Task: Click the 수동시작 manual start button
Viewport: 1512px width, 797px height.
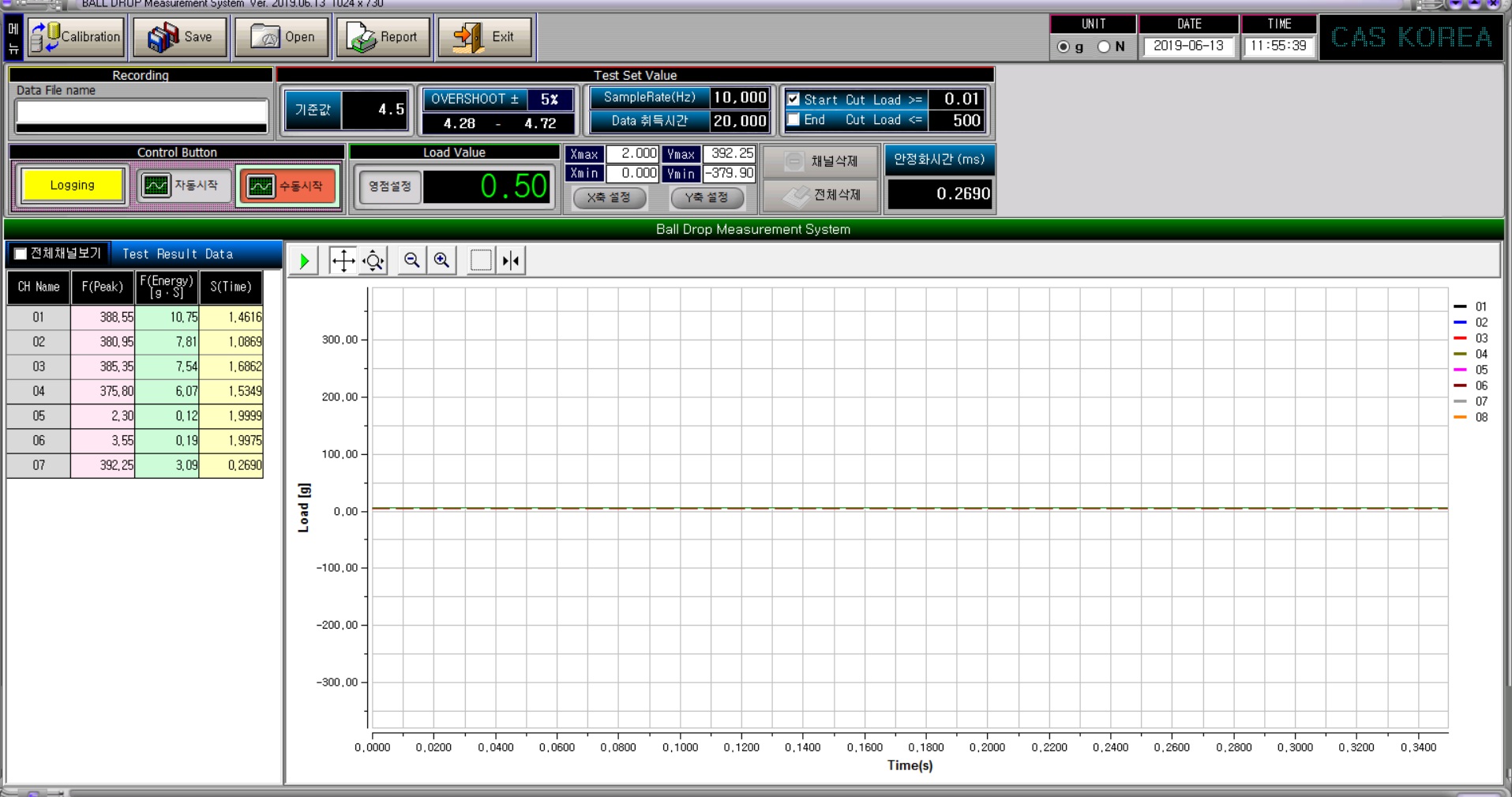Action: click(287, 186)
